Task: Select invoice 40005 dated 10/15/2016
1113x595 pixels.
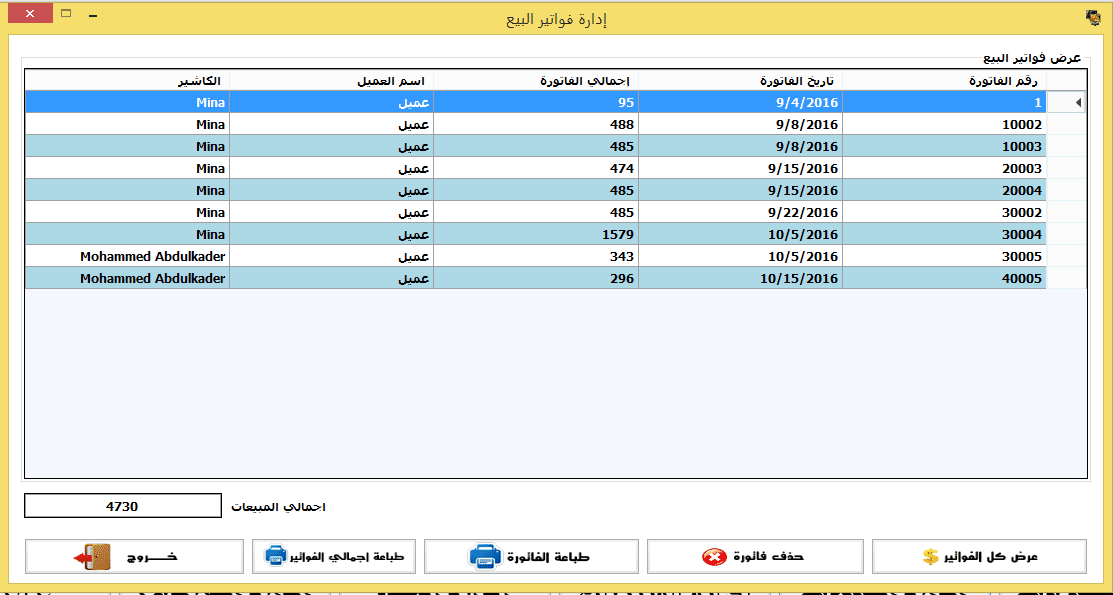Action: point(943,279)
